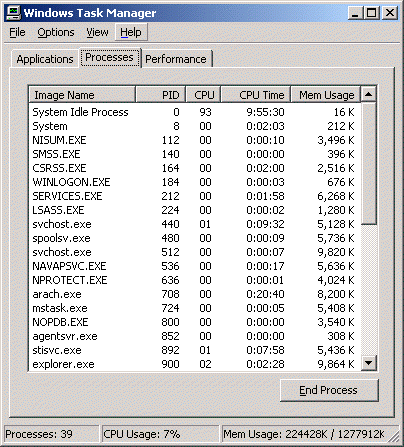Select the NPROTECT.EXE process
This screenshot has height=447, width=404.
tap(195, 280)
